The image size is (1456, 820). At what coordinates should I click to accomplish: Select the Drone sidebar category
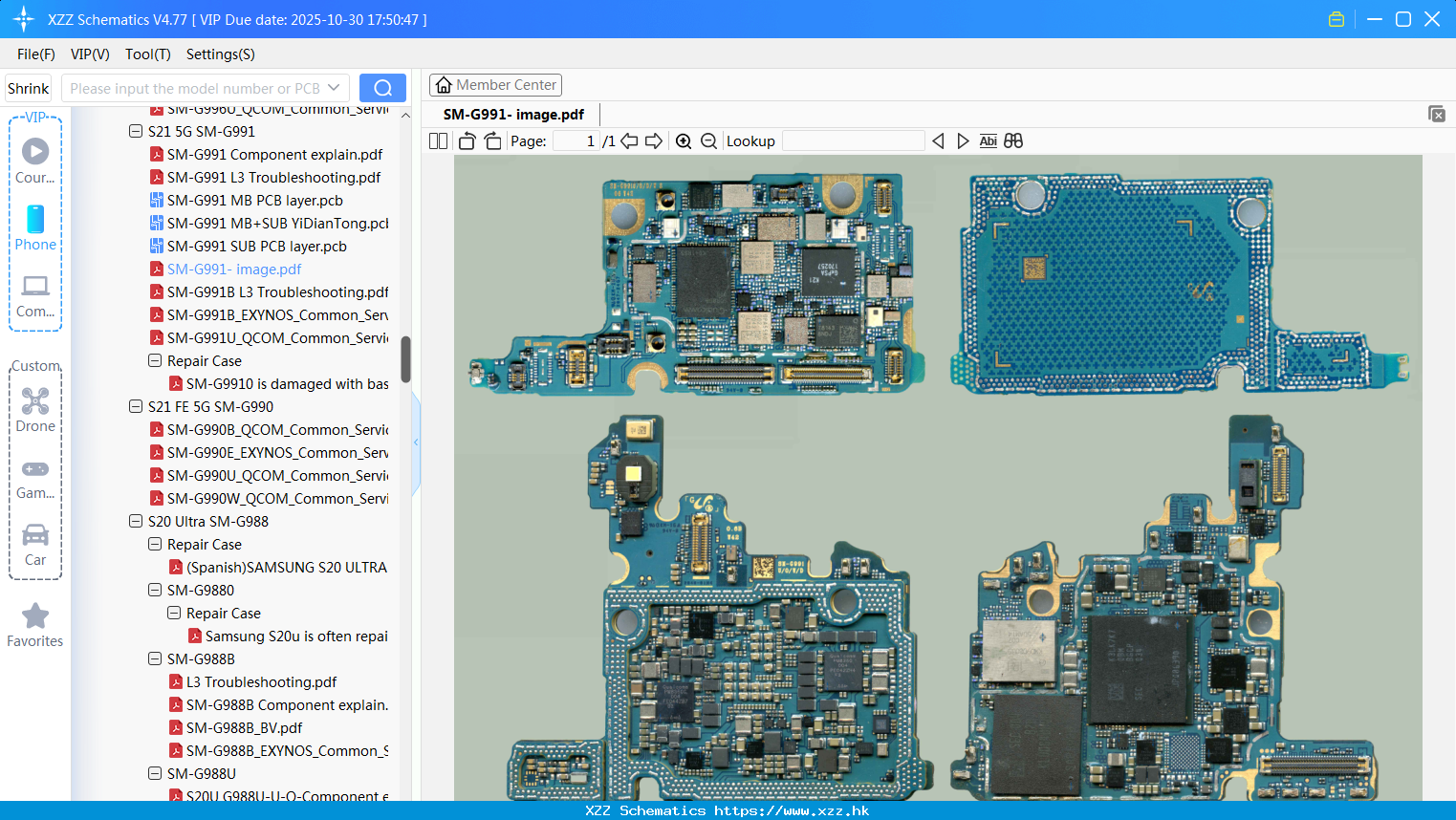click(x=35, y=410)
